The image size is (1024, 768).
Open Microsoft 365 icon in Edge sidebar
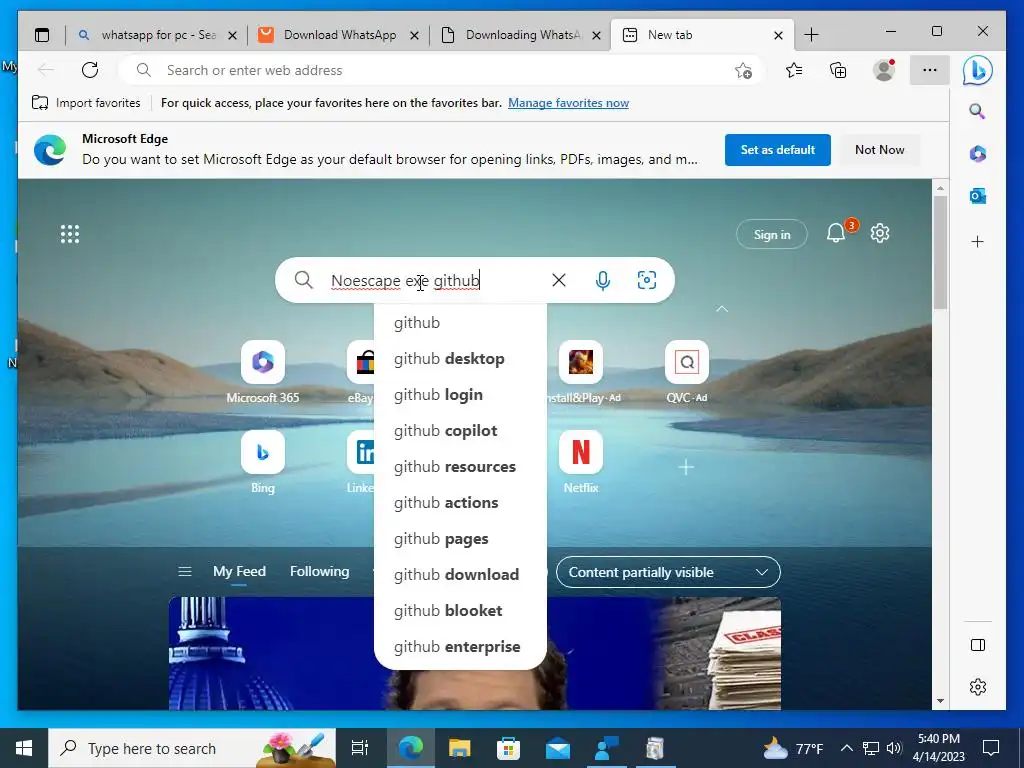click(978, 153)
